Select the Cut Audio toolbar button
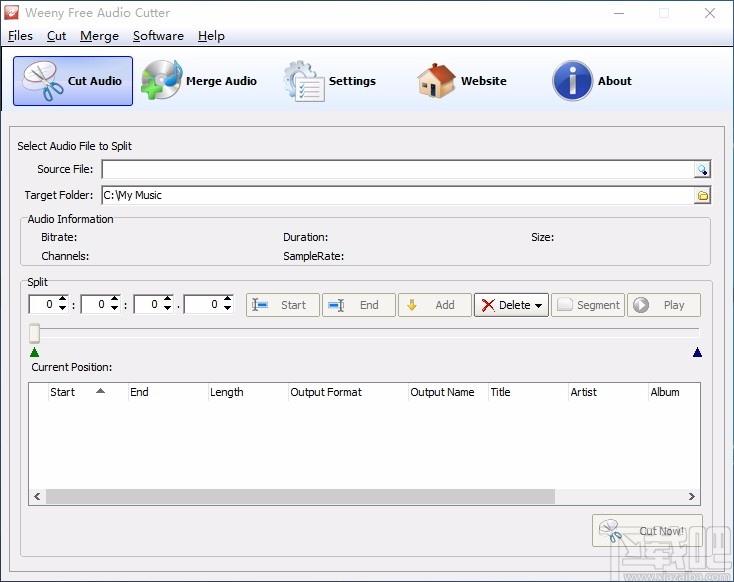Viewport: 734px width, 582px height. [x=73, y=81]
